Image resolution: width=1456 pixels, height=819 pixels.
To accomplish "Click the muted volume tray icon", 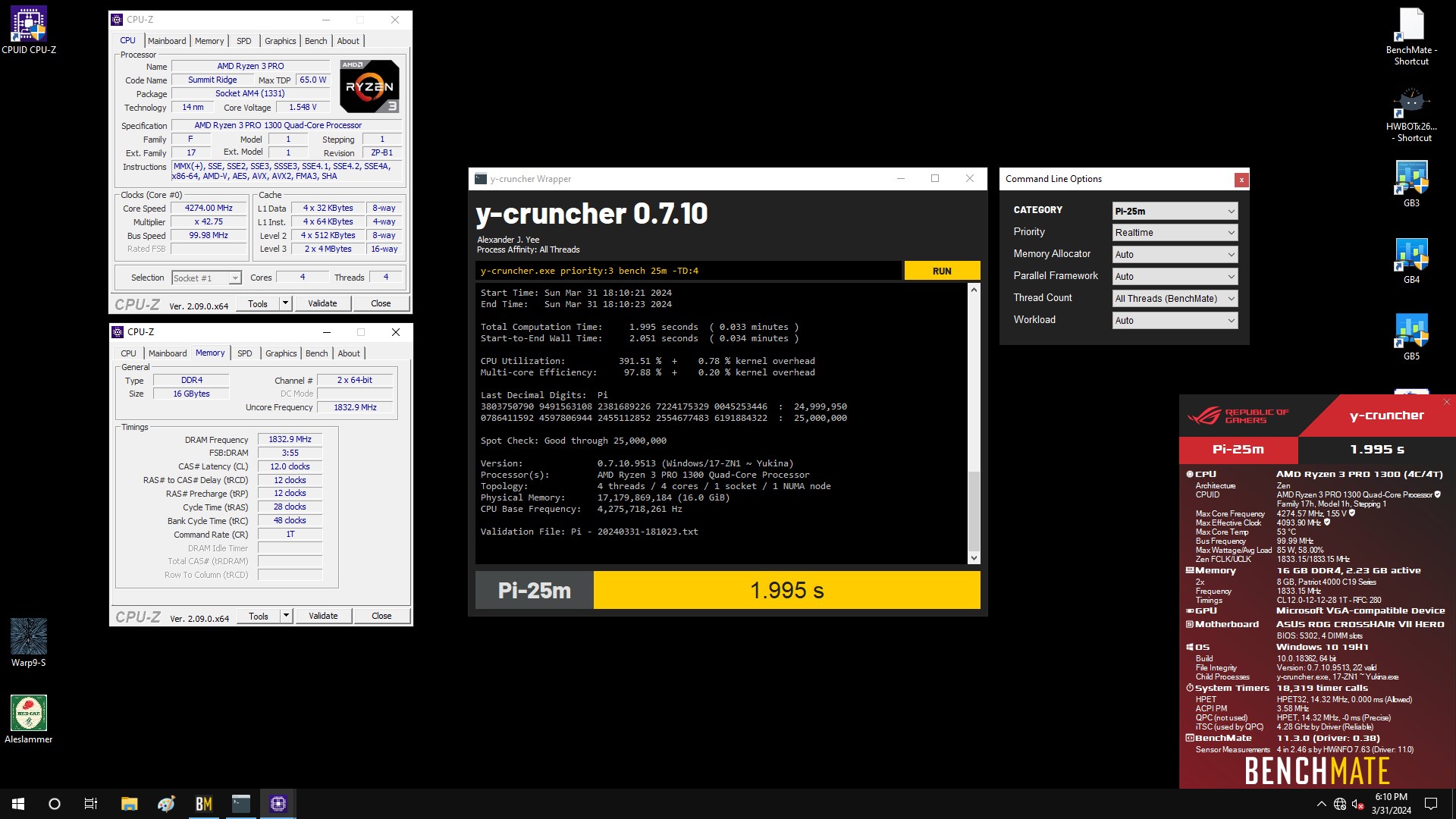I will [1358, 804].
